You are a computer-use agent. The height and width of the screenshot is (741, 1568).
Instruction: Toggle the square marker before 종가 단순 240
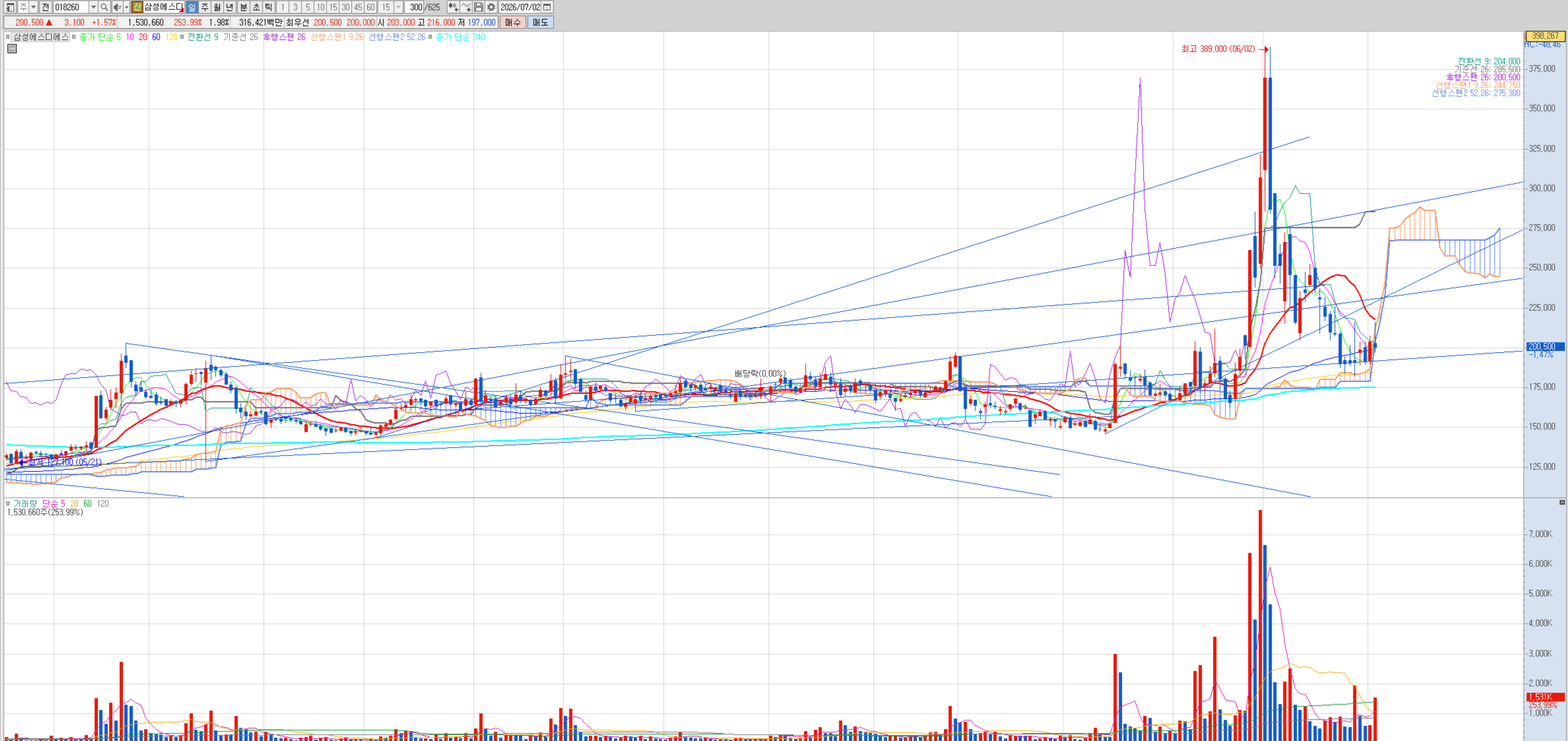click(x=430, y=37)
